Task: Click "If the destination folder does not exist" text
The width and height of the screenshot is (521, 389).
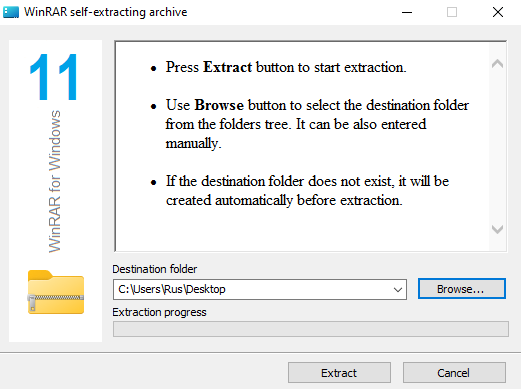Action: pyautogui.click(x=280, y=181)
